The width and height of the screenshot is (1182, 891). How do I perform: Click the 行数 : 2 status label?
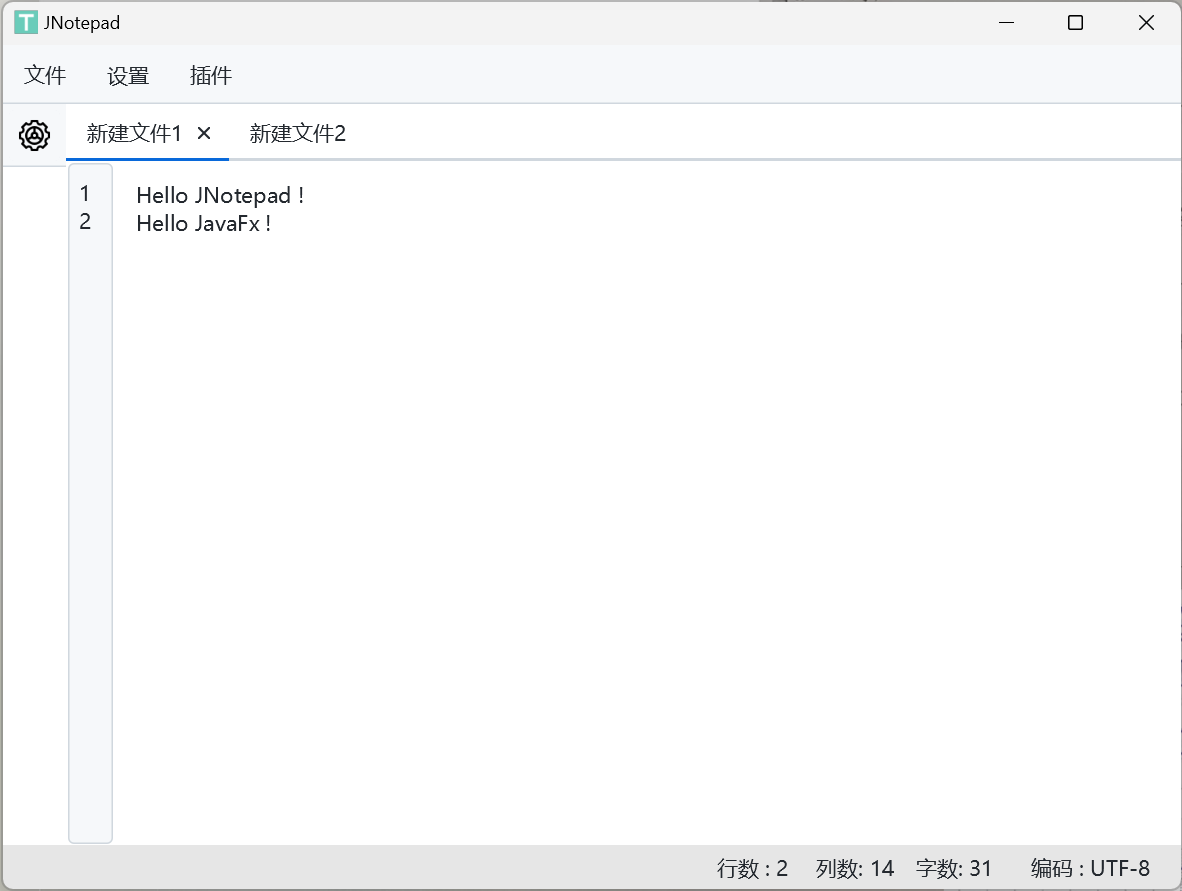752,868
